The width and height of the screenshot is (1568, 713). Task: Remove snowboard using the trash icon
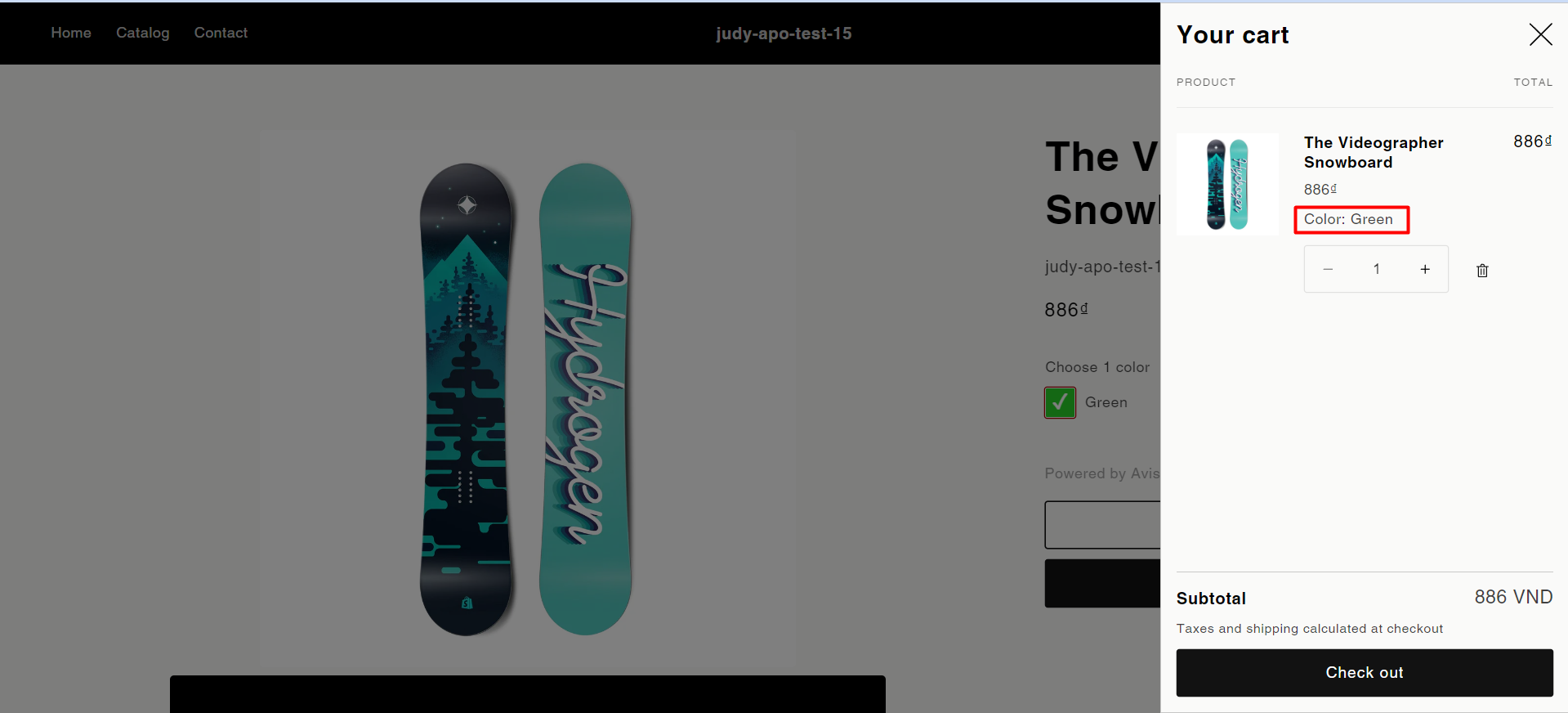[1482, 271]
